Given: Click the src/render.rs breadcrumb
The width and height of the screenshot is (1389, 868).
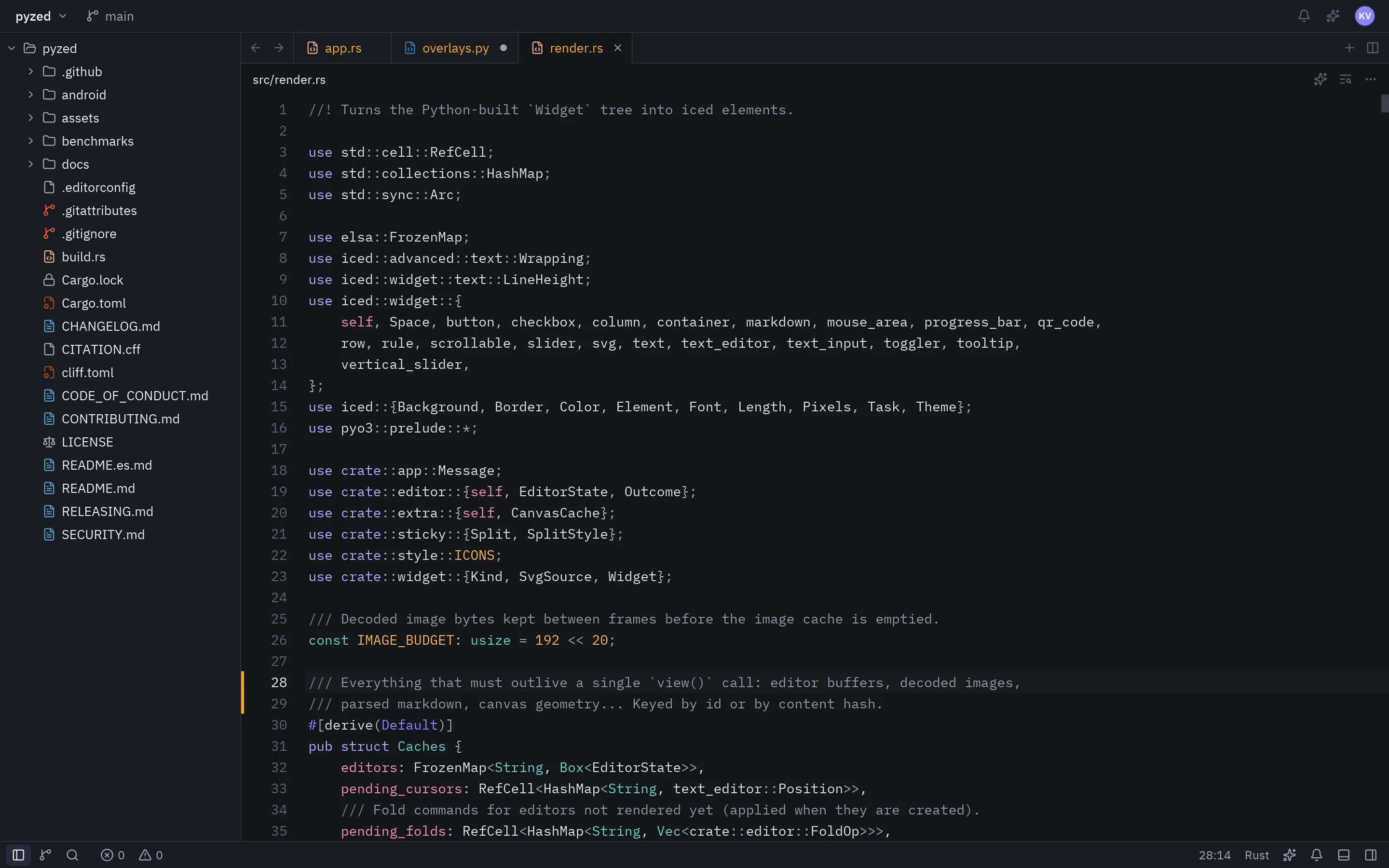Looking at the screenshot, I should coord(289,79).
